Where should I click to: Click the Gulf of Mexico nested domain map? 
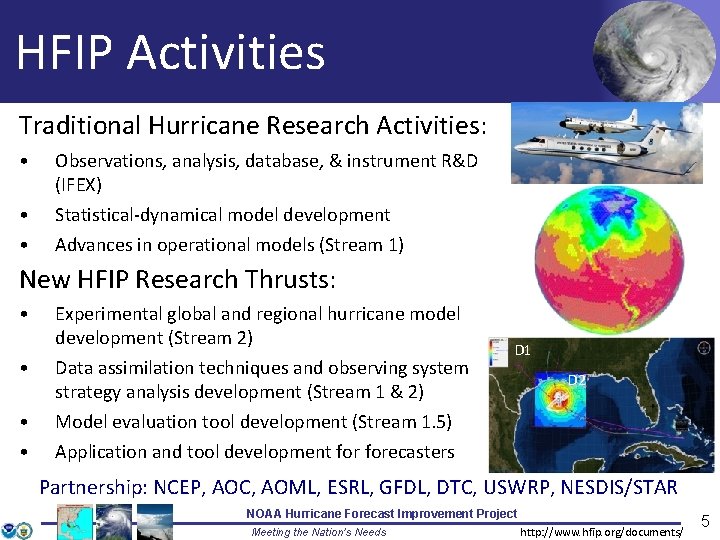pyautogui.click(x=602, y=405)
